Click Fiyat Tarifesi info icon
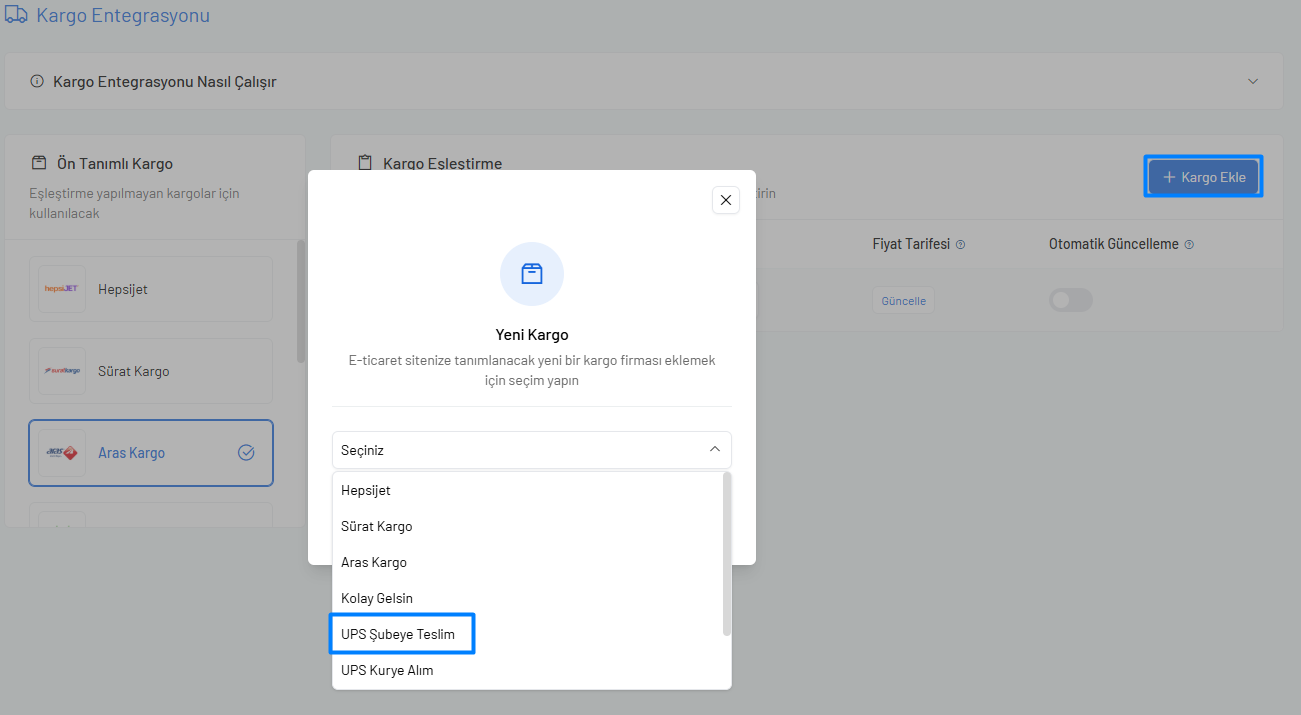The height and width of the screenshot is (715, 1301). [x=960, y=245]
